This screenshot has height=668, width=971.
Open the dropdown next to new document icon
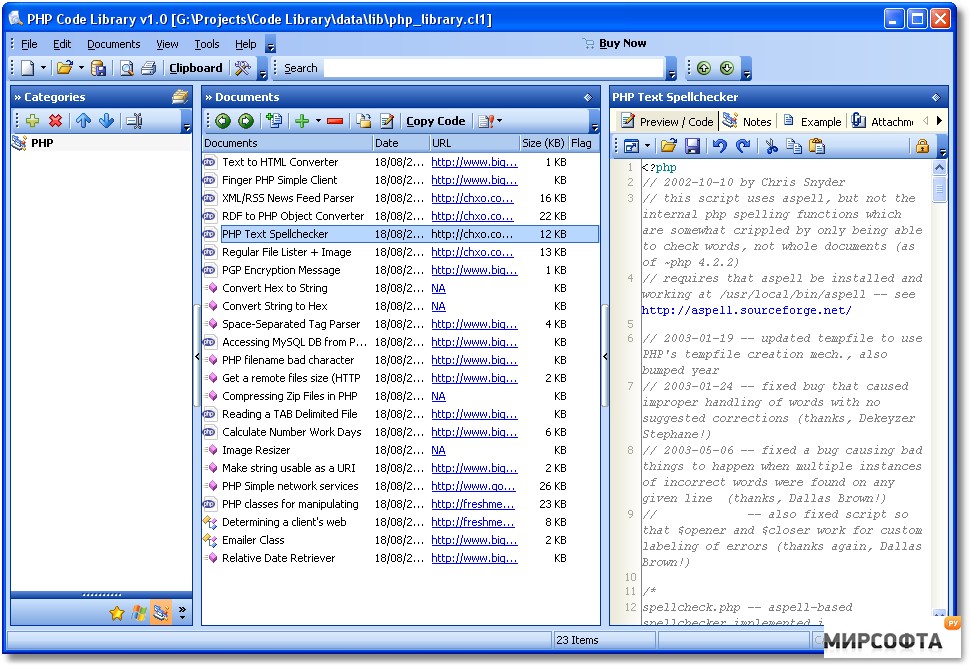pyautogui.click(x=43, y=67)
